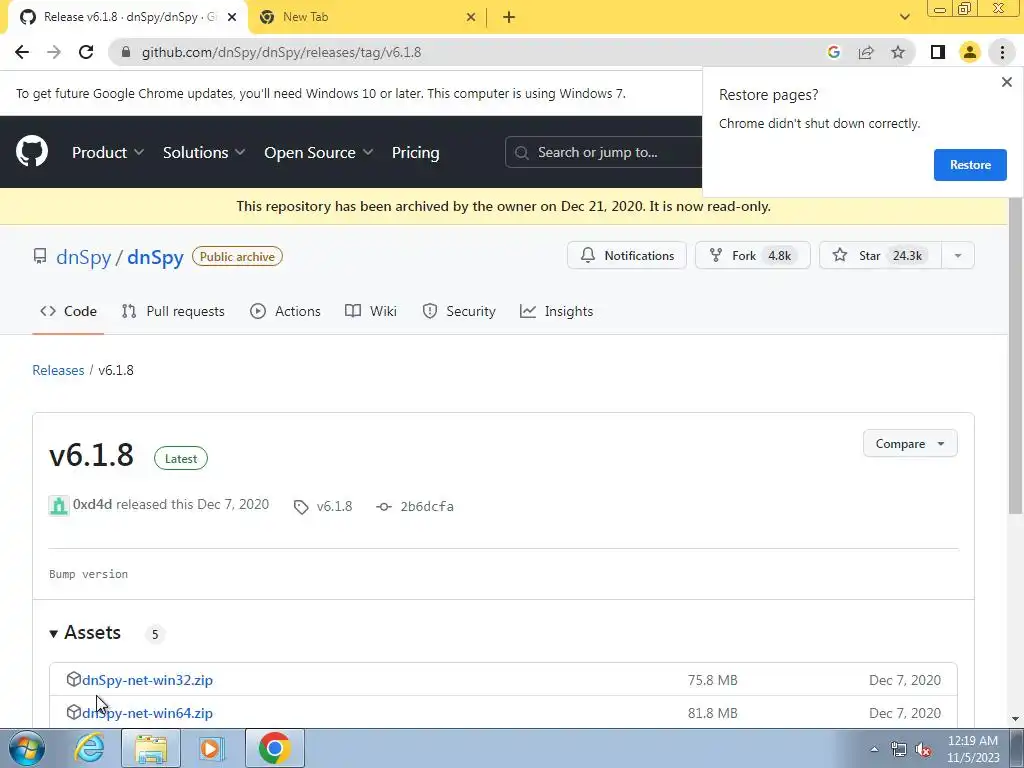Image resolution: width=1024 pixels, height=768 pixels.
Task: Open the Chrome side panel icon
Action: 938,52
